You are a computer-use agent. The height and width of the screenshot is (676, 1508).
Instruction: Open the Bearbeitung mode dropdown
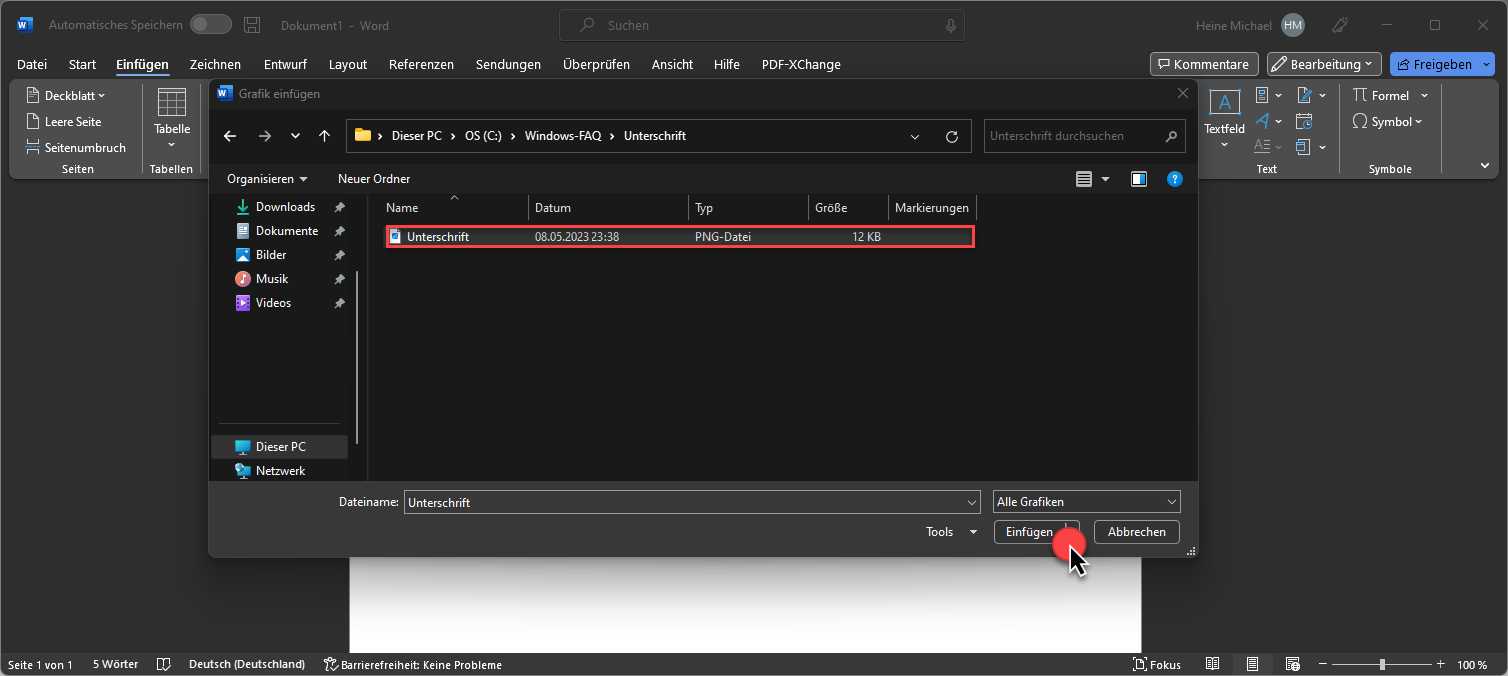[x=1324, y=64]
